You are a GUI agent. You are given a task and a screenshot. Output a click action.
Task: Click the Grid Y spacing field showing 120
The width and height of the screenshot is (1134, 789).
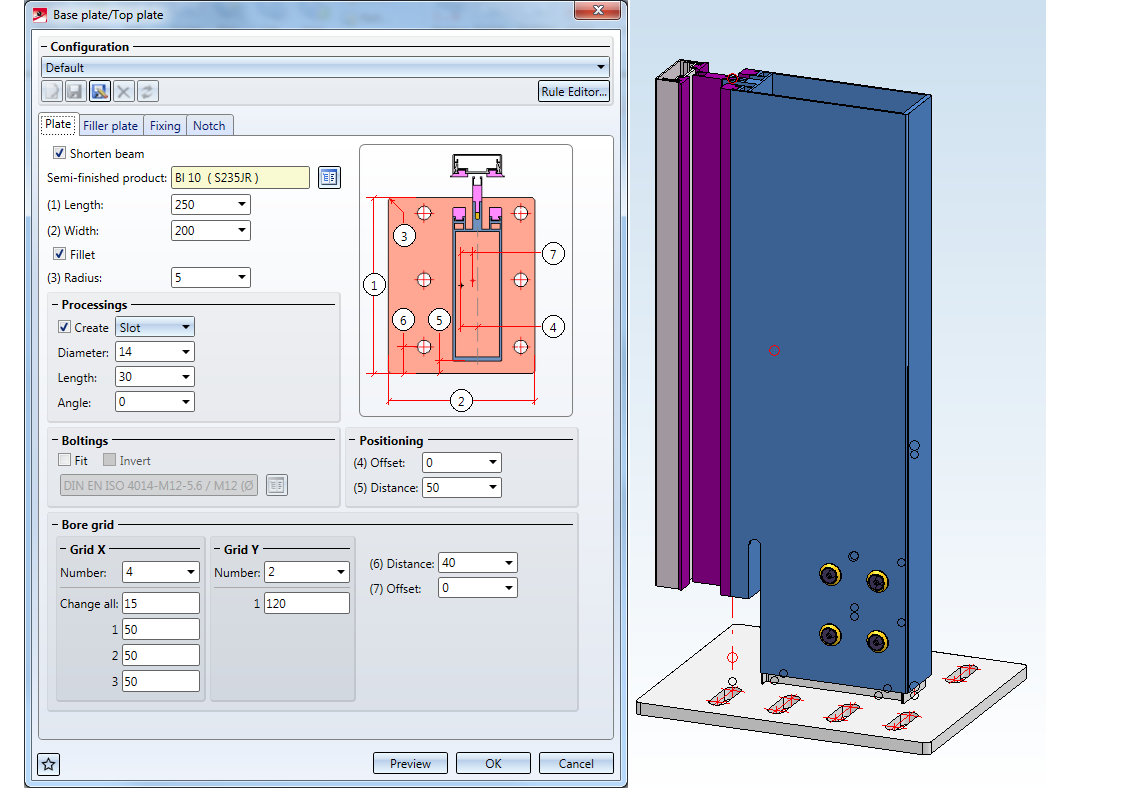pos(306,603)
